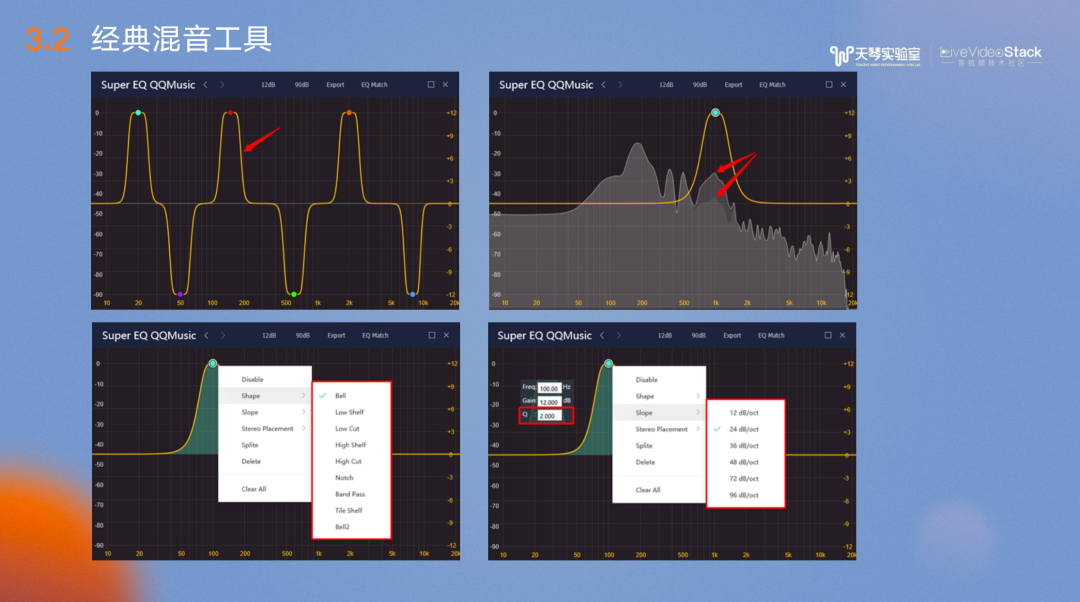Select the checked Bell shape option
This screenshot has height=602, width=1080.
[351, 396]
